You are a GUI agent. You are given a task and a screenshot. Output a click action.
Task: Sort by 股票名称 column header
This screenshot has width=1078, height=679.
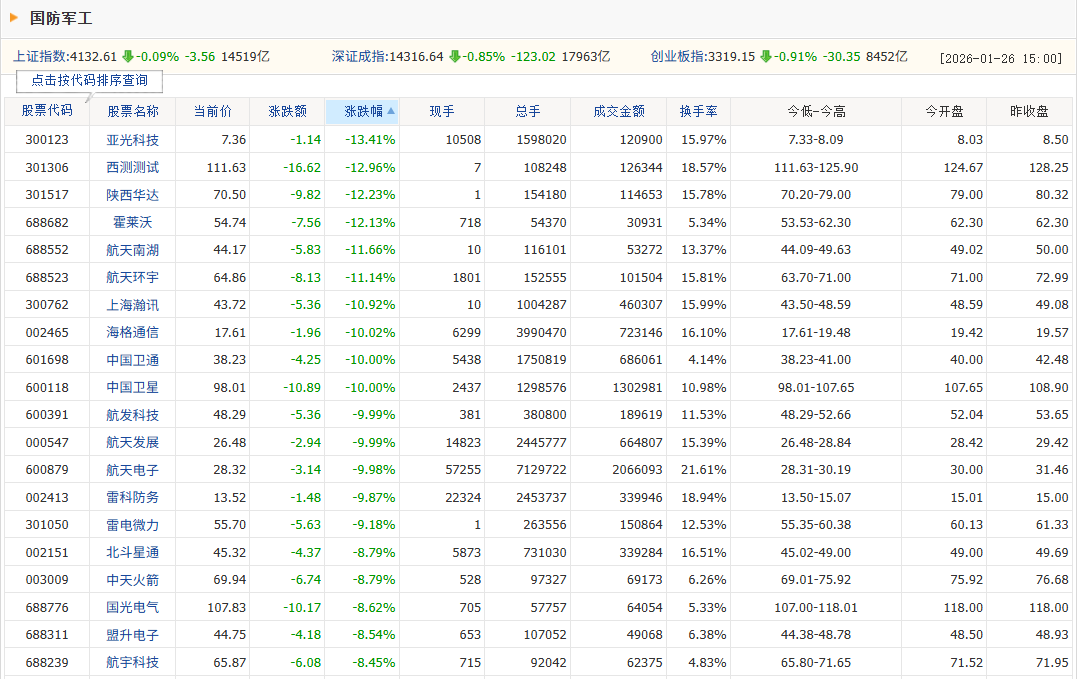pos(133,111)
